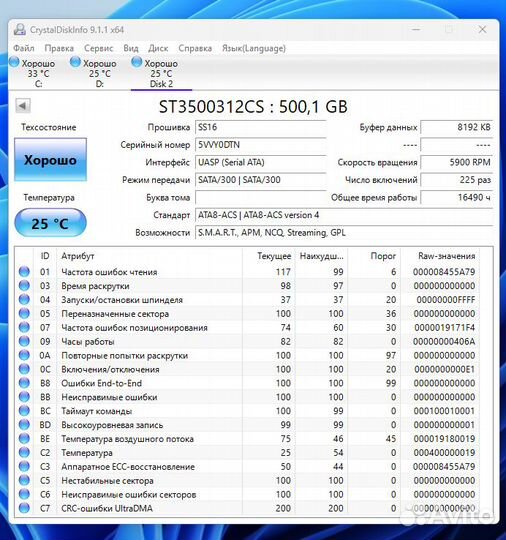Screen dimensions: 506x540
Task: Open the Язык(Language) menu
Action: pos(254,48)
